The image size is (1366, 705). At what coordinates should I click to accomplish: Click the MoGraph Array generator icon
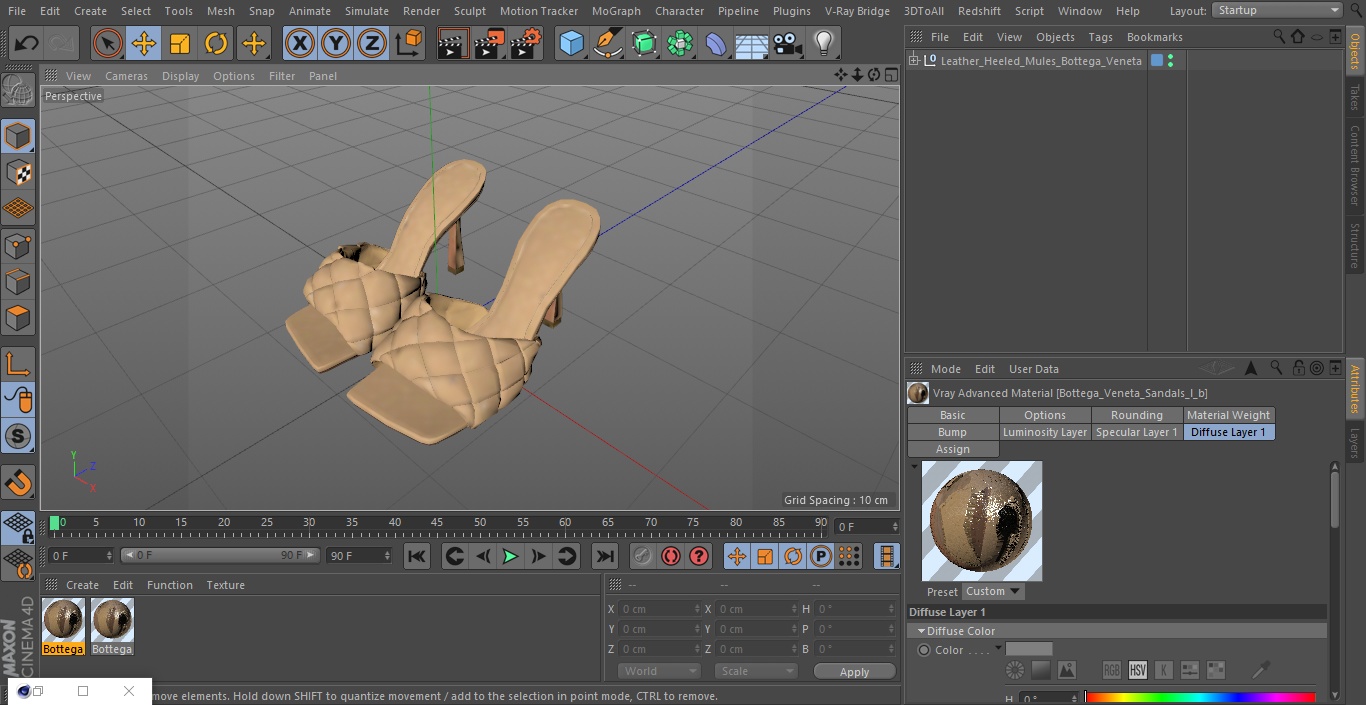(x=680, y=43)
